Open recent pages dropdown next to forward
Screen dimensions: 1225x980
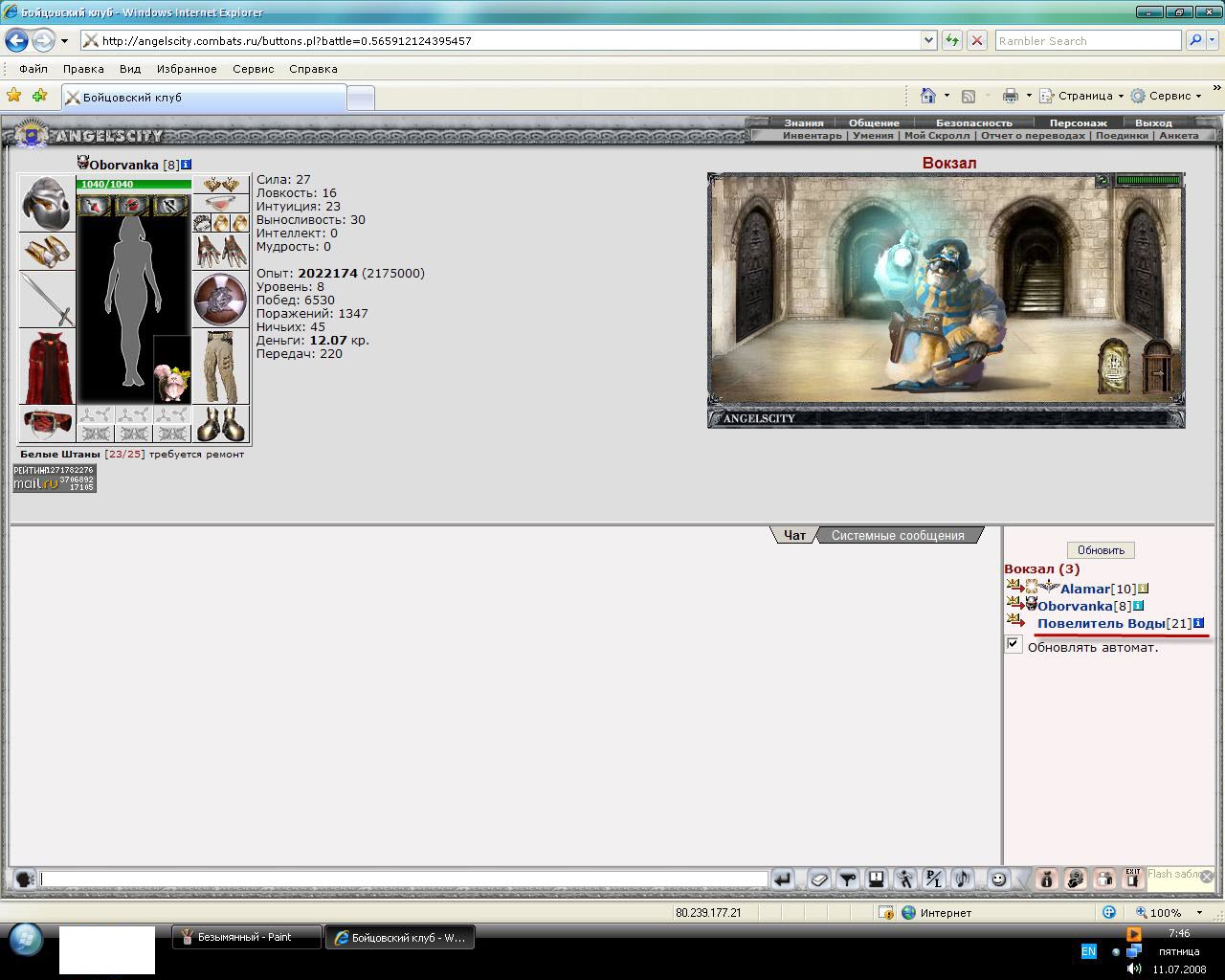(64, 41)
